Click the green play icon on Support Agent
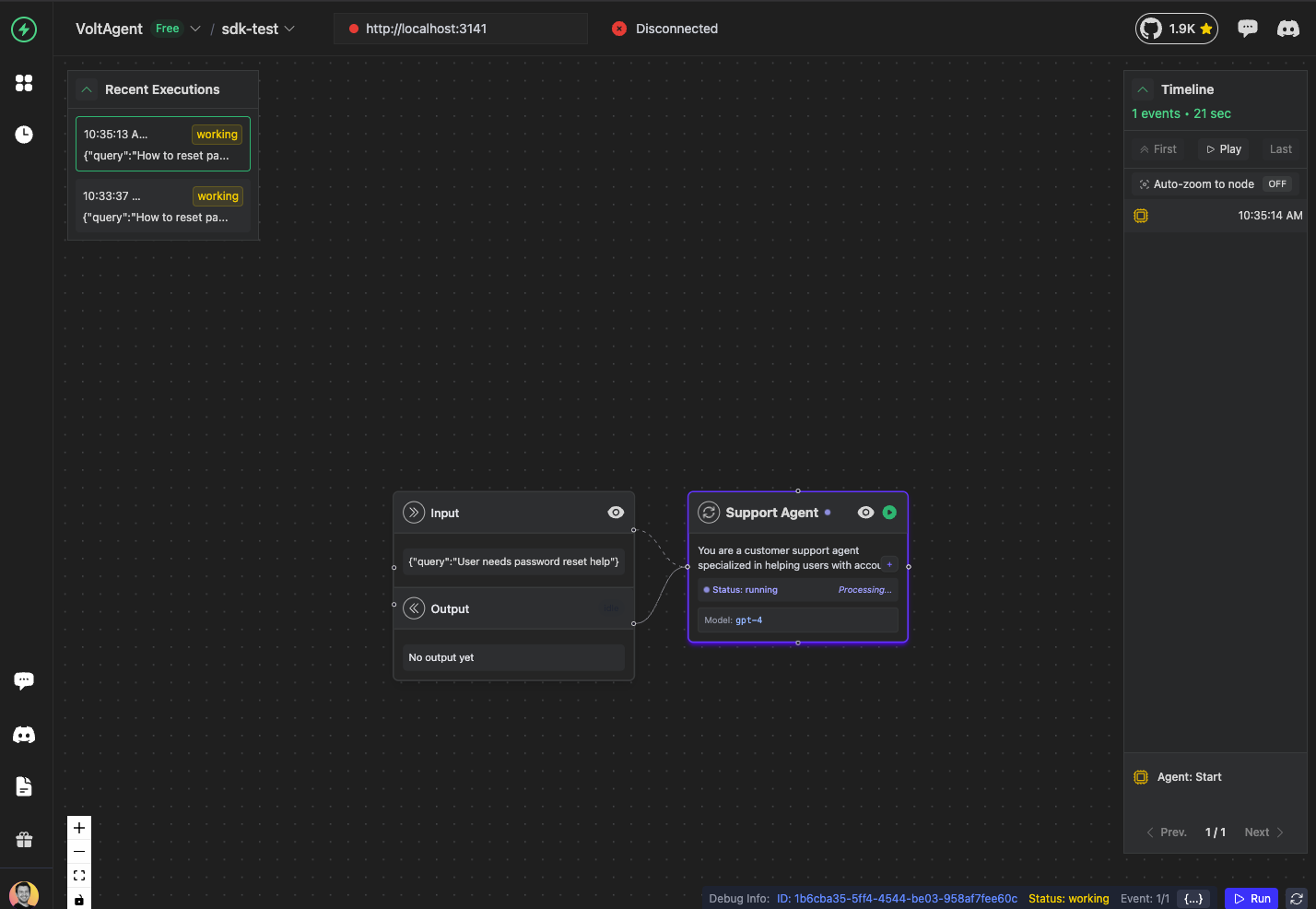This screenshot has width=1316, height=909. coord(889,513)
